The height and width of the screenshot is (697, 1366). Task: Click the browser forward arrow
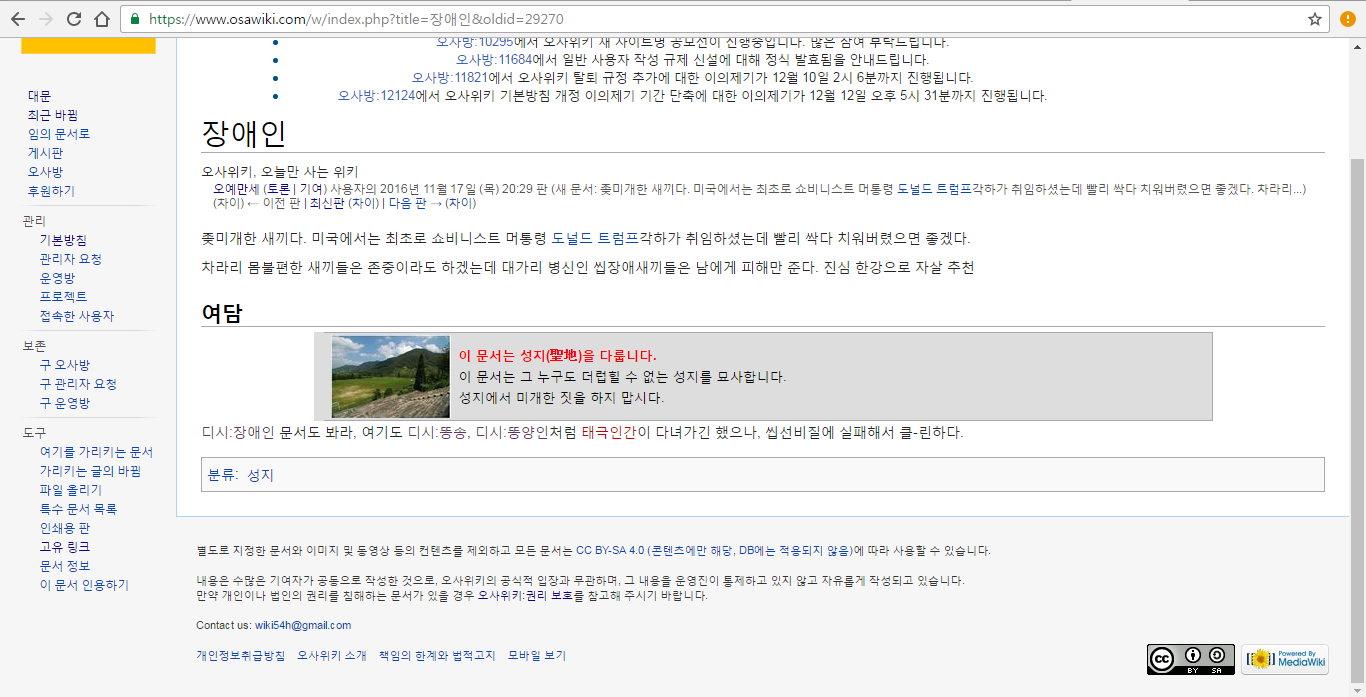[45, 19]
